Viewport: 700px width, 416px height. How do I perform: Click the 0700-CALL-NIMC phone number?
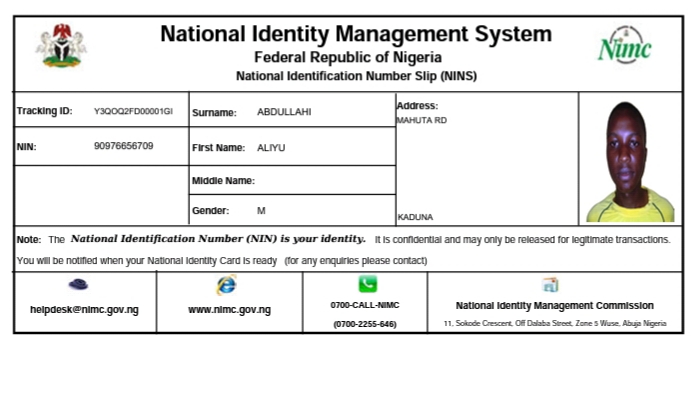[x=365, y=305]
